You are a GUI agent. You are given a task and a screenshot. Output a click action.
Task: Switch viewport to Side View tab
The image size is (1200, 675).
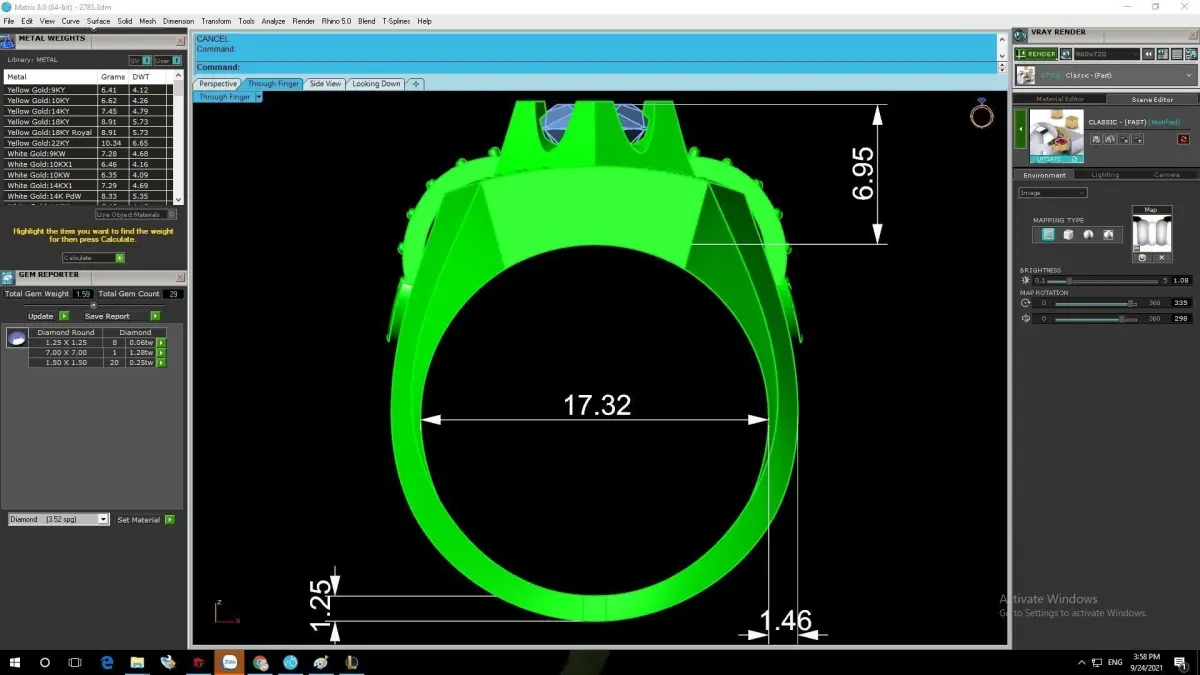click(x=325, y=84)
